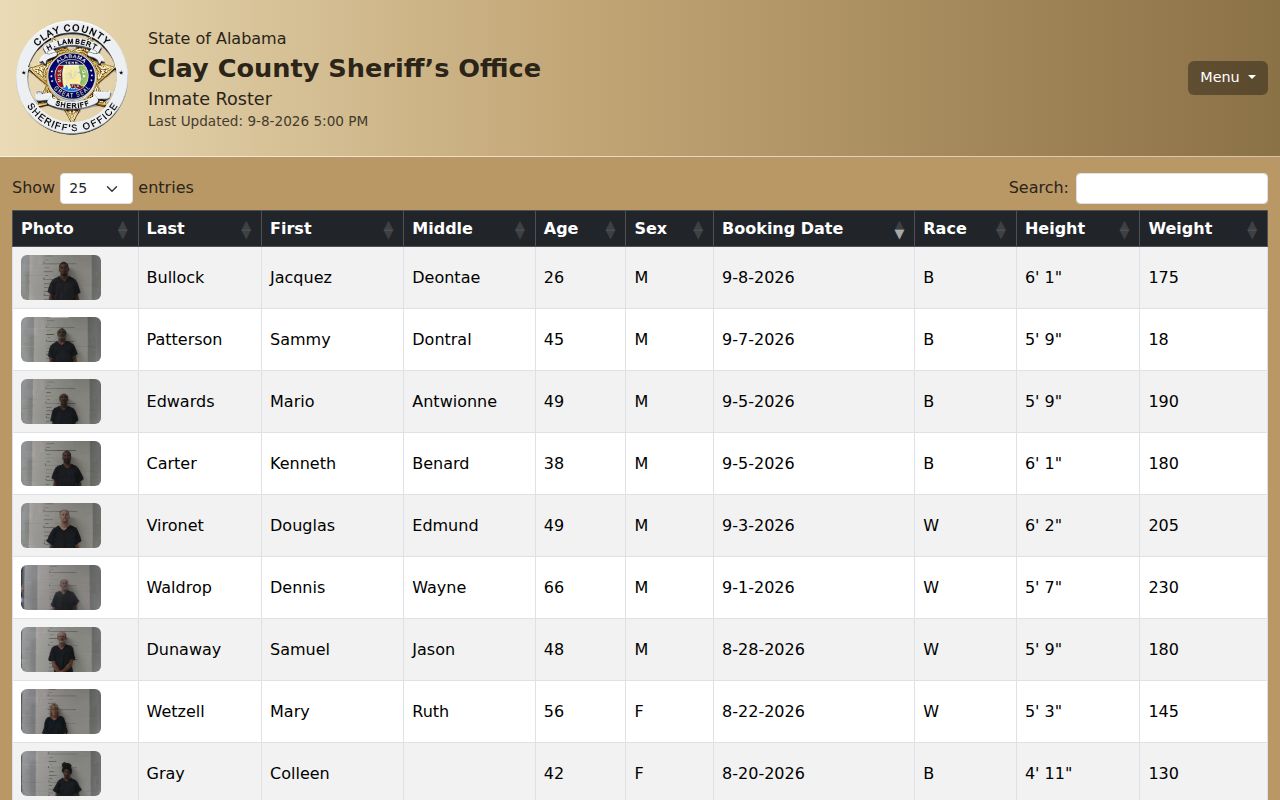Select the first name "Colleen"
The height and width of the screenshot is (800, 1280).
click(x=299, y=774)
